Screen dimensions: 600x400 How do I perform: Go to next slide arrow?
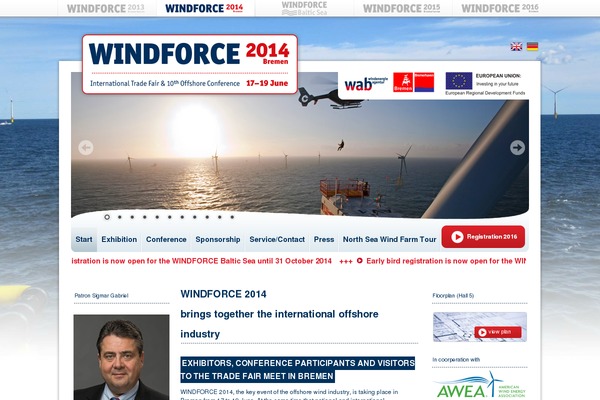[x=517, y=148]
